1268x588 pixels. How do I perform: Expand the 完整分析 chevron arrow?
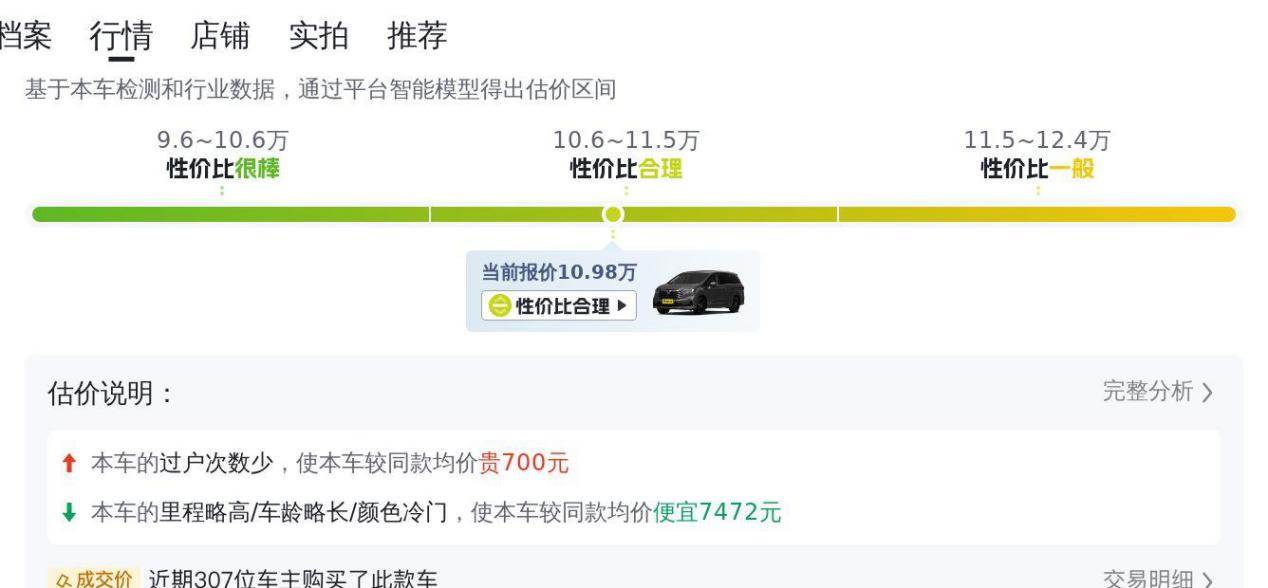pyautogui.click(x=1207, y=393)
